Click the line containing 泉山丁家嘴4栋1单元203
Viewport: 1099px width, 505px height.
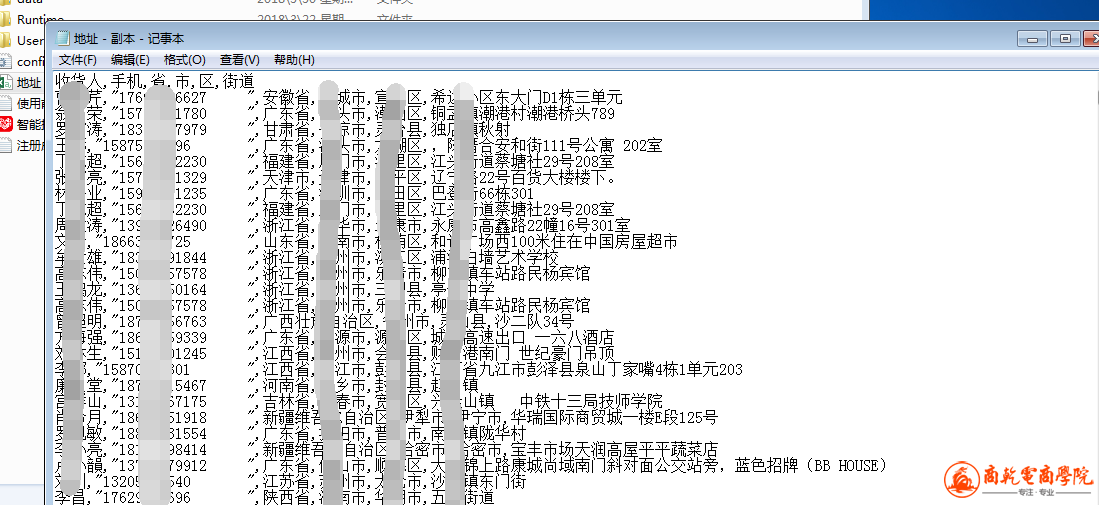pos(399,369)
